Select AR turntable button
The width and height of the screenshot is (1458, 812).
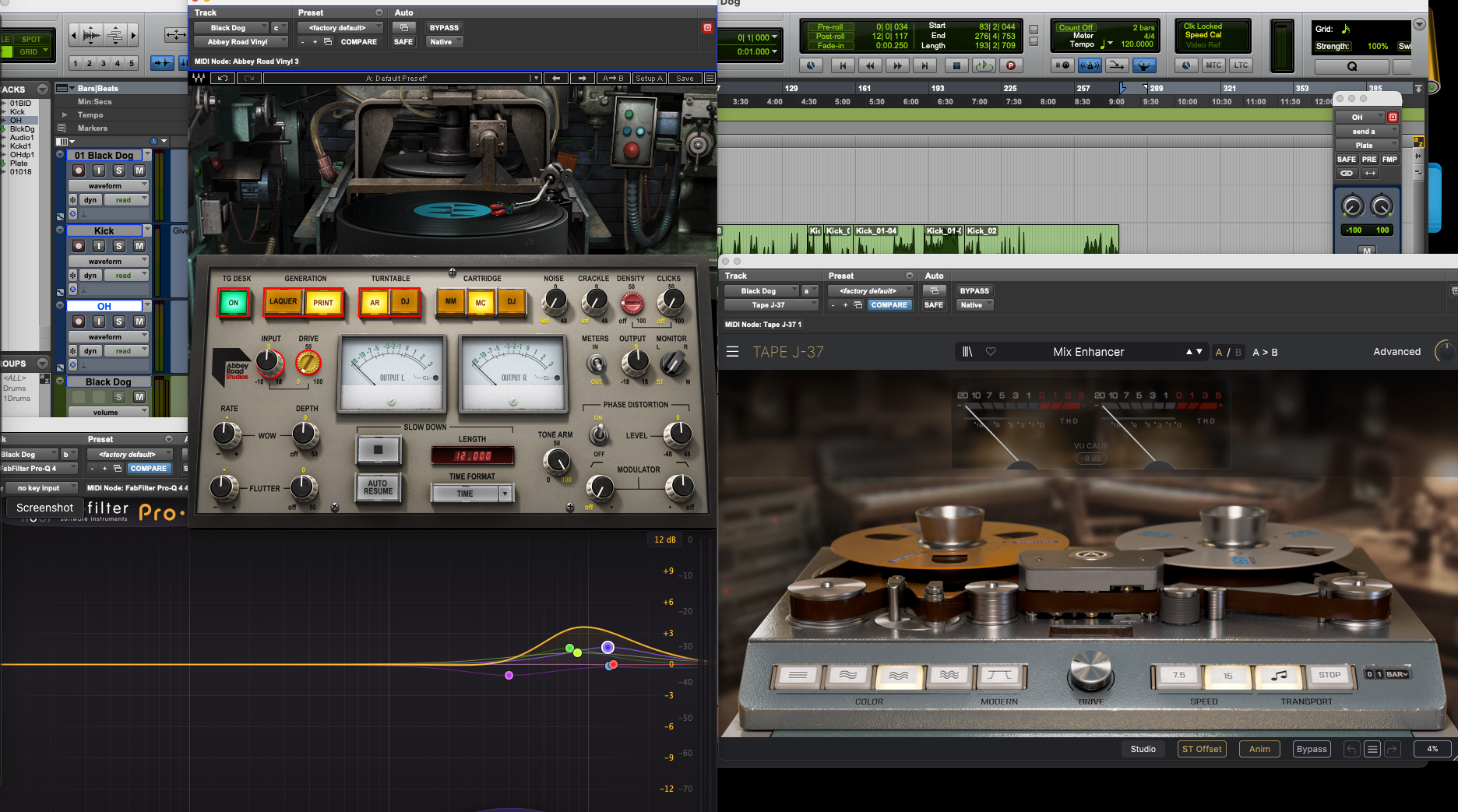375,303
